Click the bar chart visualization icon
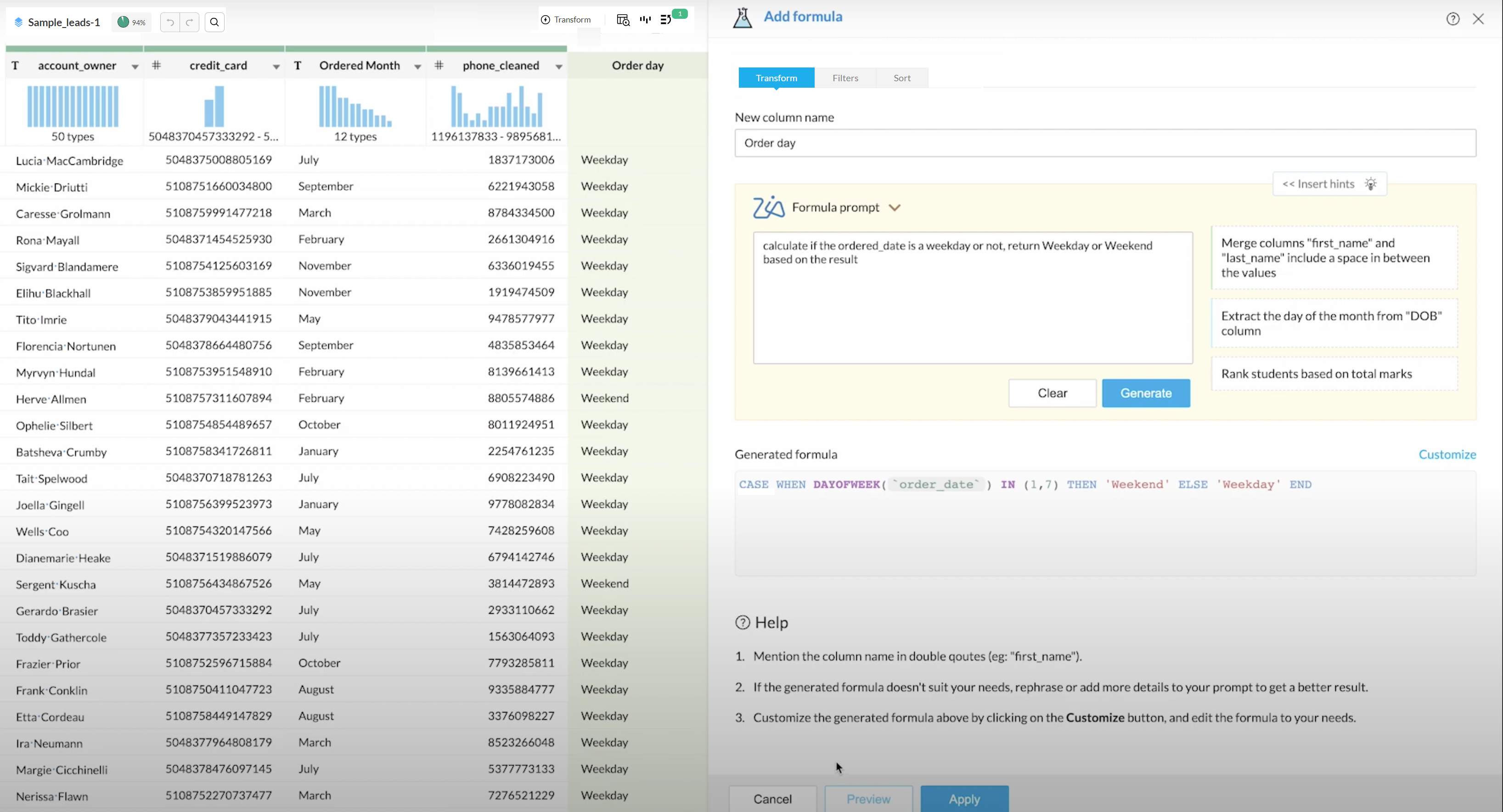Image resolution: width=1503 pixels, height=812 pixels. point(645,20)
